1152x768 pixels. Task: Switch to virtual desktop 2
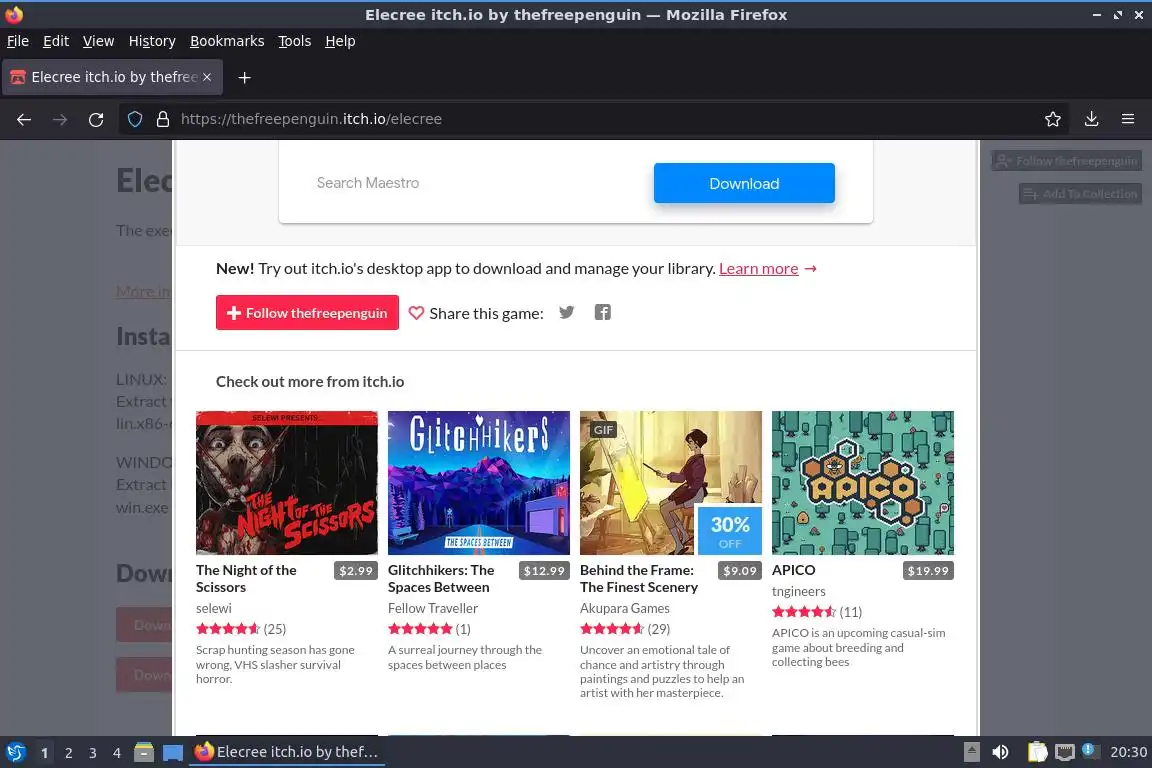tap(68, 753)
